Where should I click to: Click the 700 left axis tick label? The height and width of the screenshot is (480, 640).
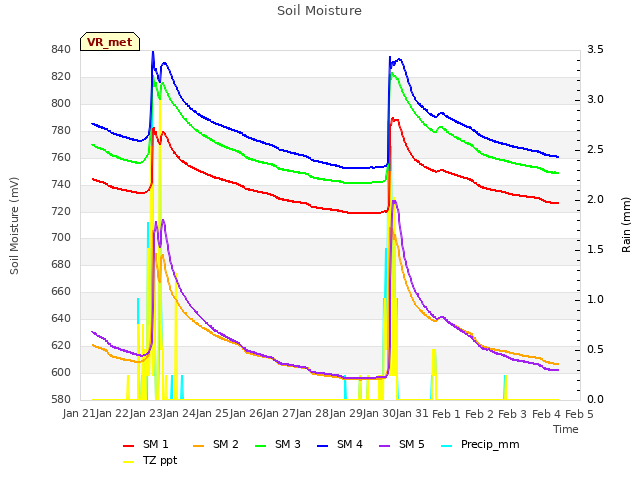61,238
